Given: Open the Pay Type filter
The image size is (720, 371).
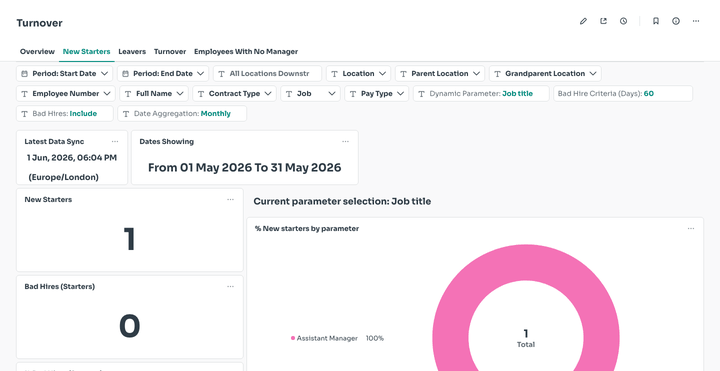Looking at the screenshot, I should click(377, 94).
